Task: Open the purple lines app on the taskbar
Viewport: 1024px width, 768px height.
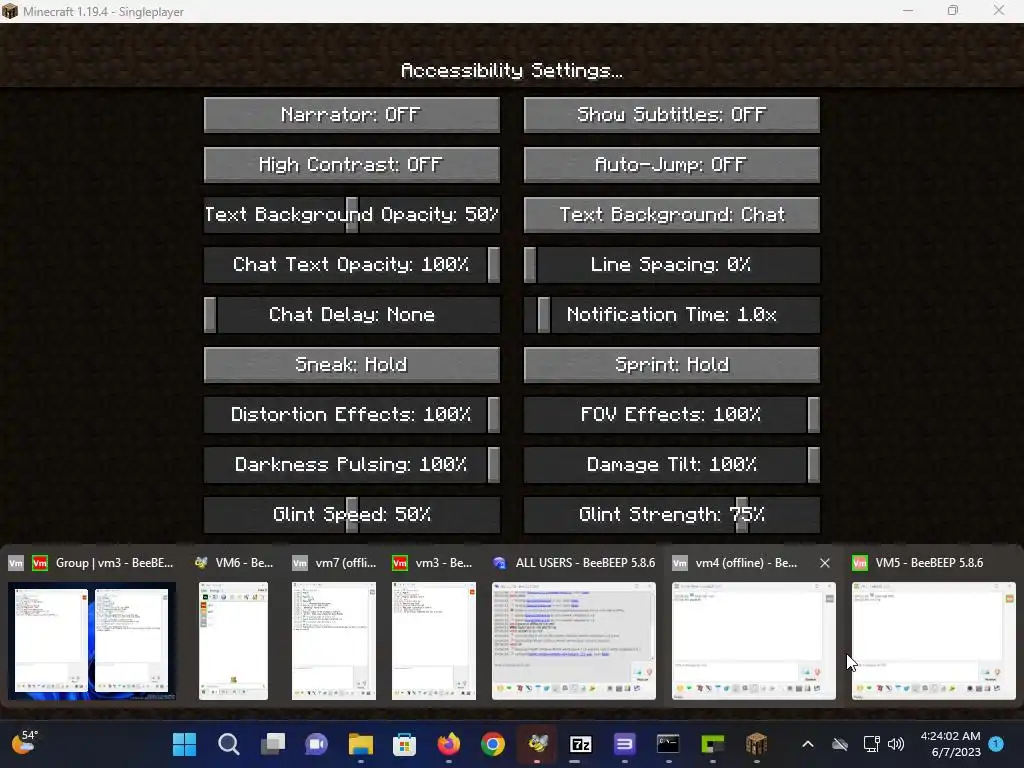Action: coord(624,744)
